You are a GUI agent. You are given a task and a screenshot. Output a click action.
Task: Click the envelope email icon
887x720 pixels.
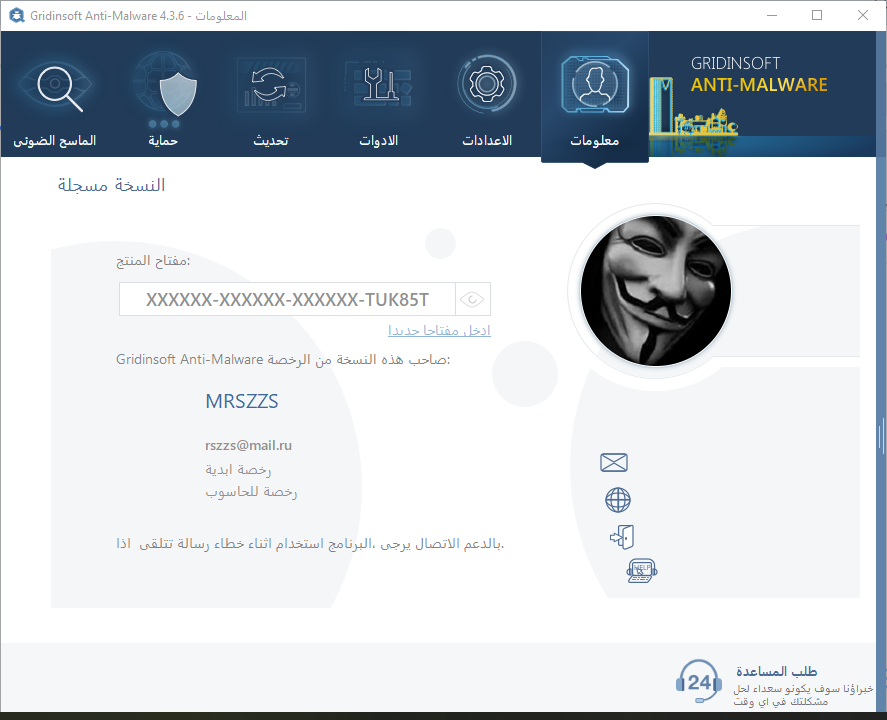click(614, 462)
